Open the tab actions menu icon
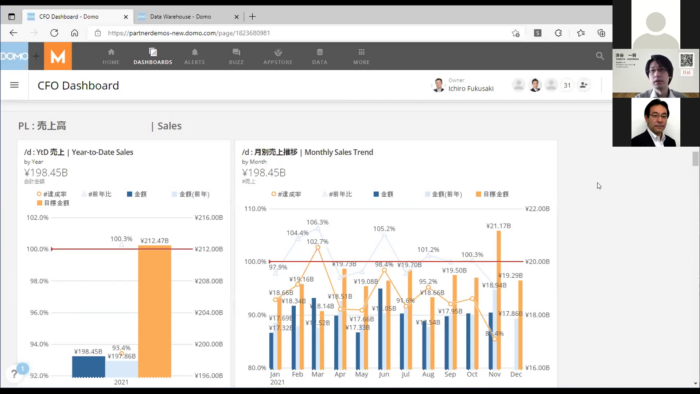The image size is (700, 394). (12, 17)
